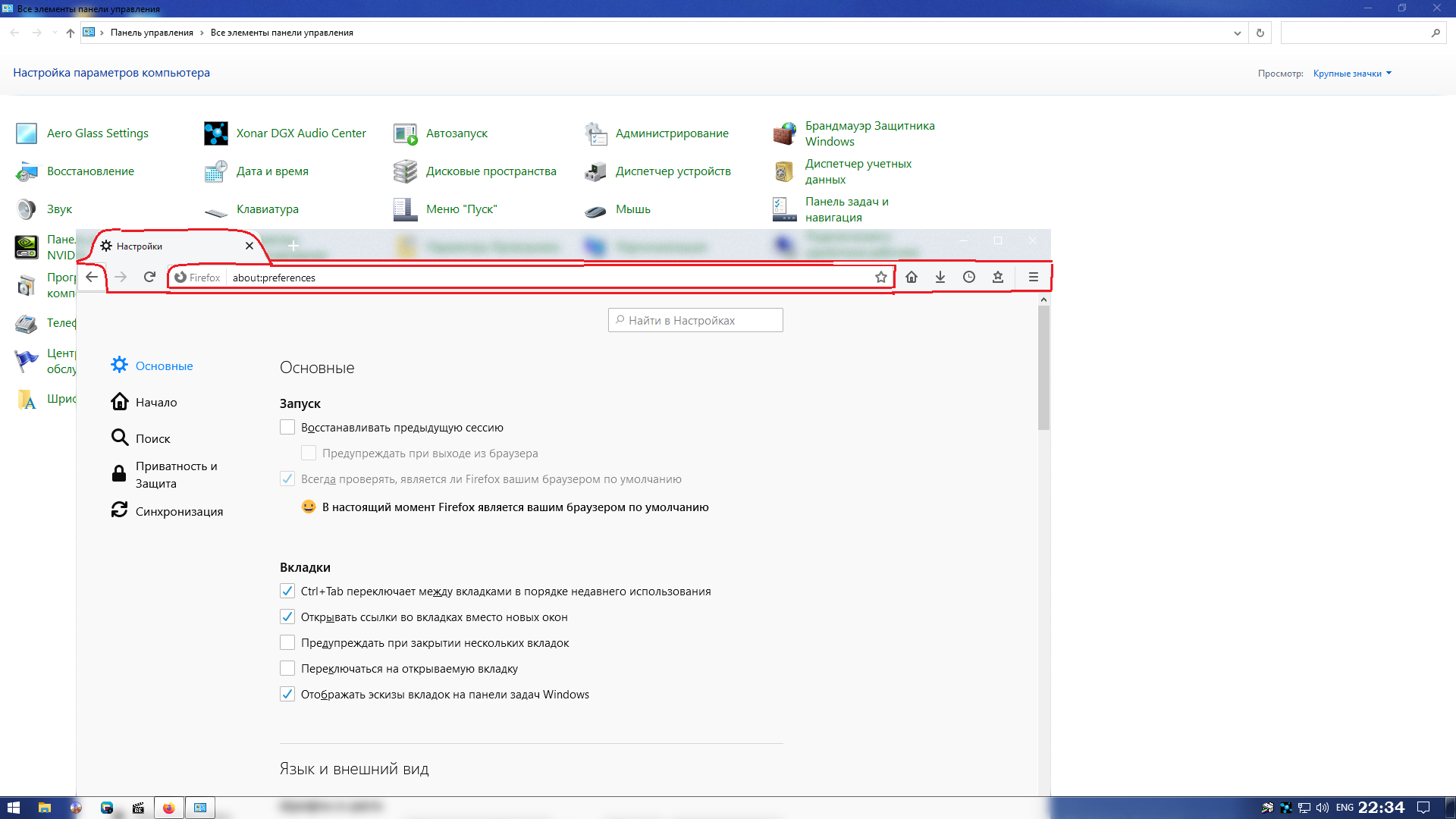This screenshot has height=819, width=1456.
Task: Open the Firefox history clock icon
Action: point(969,277)
